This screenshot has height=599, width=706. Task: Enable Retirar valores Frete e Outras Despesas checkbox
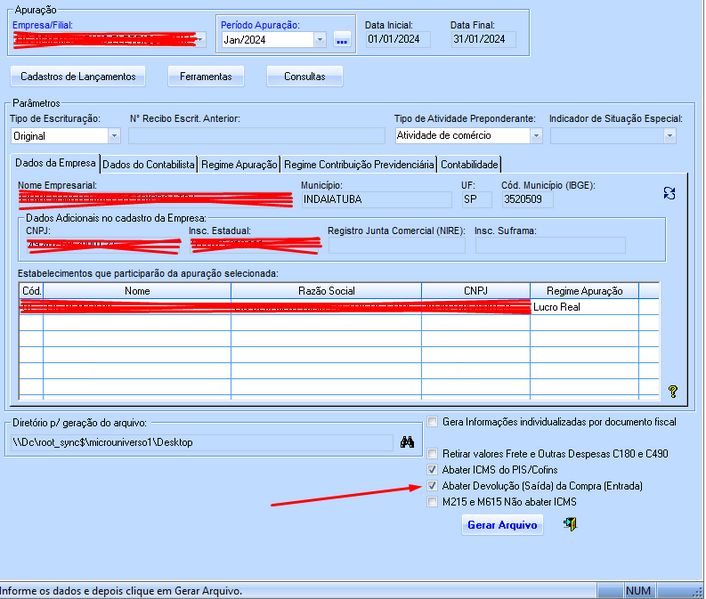[x=432, y=454]
